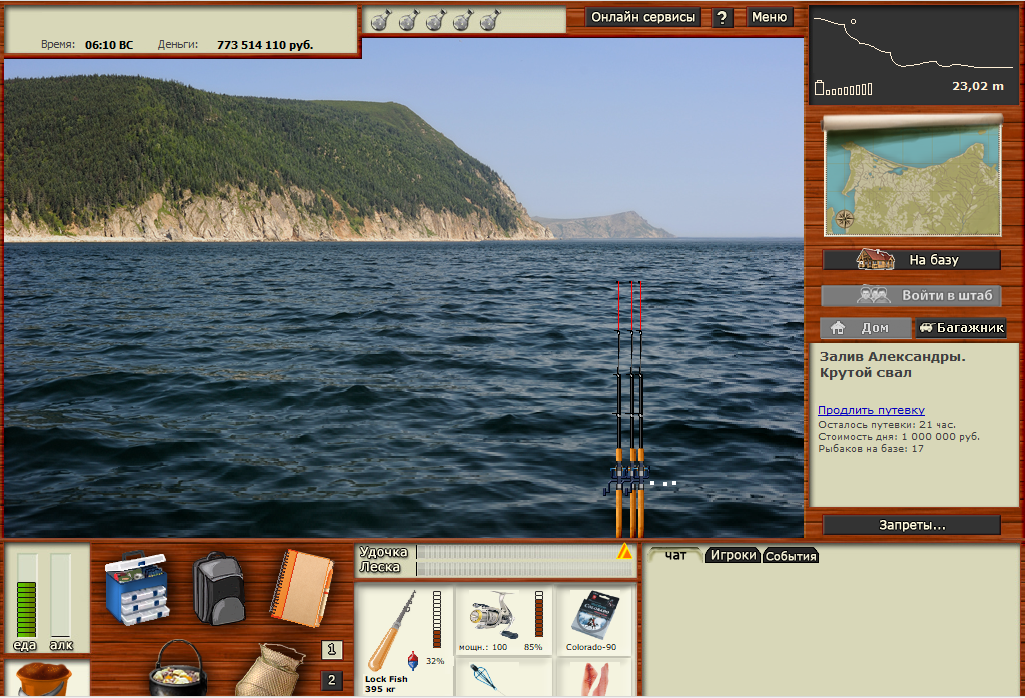
Task: Open the cooking pot with food
Action: 178,669
